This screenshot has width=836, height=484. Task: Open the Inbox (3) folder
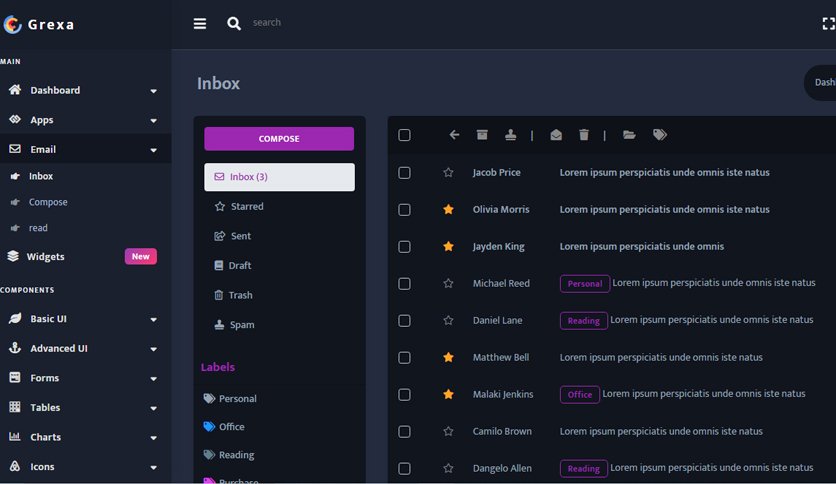279,177
